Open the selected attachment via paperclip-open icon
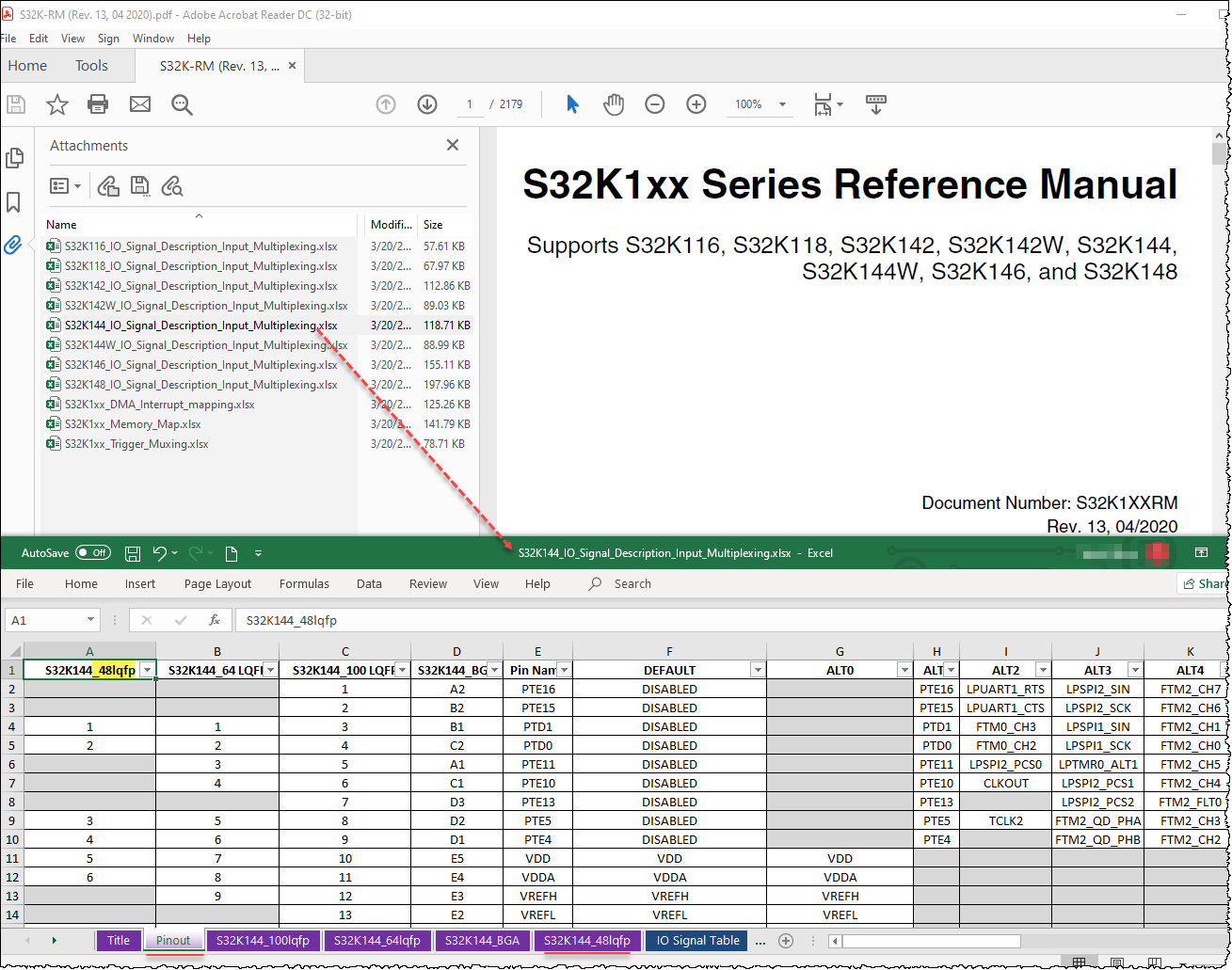 (x=108, y=185)
